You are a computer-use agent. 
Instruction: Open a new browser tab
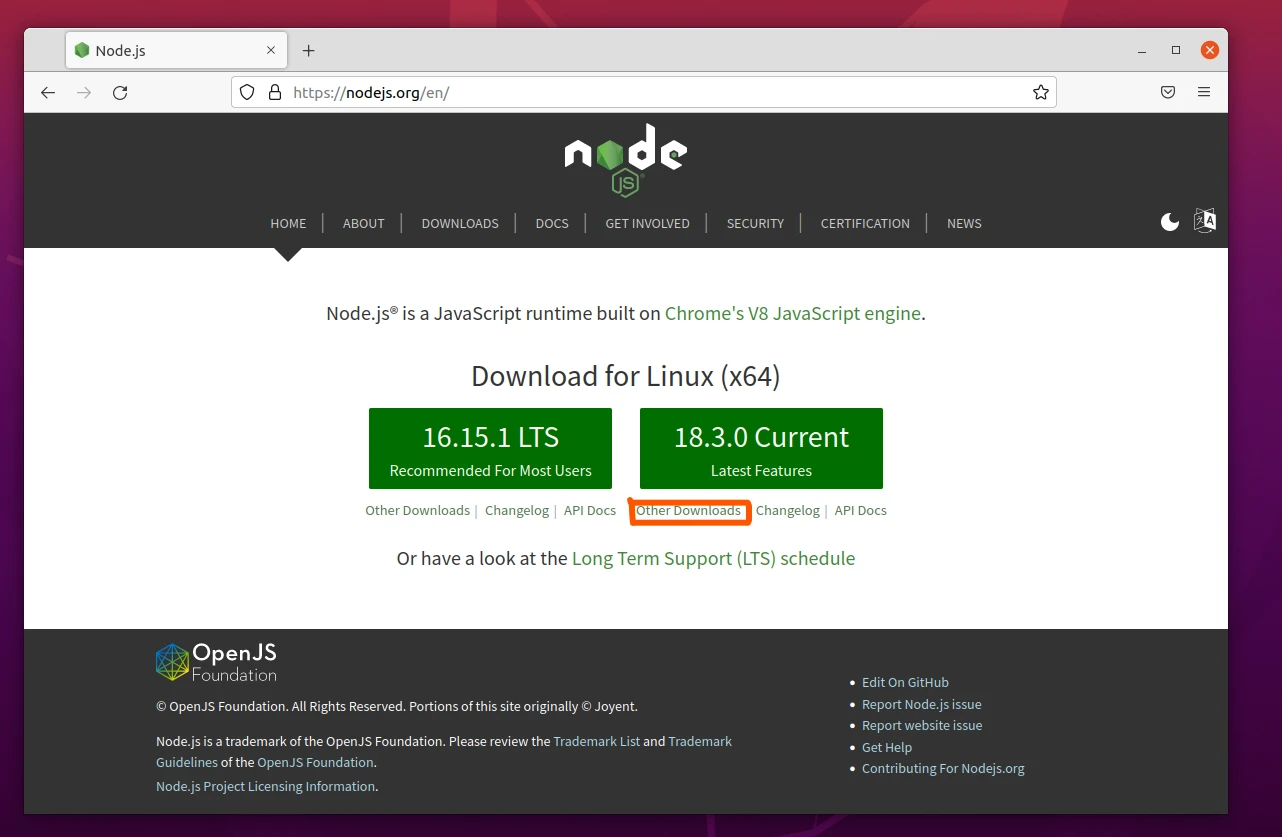[308, 50]
